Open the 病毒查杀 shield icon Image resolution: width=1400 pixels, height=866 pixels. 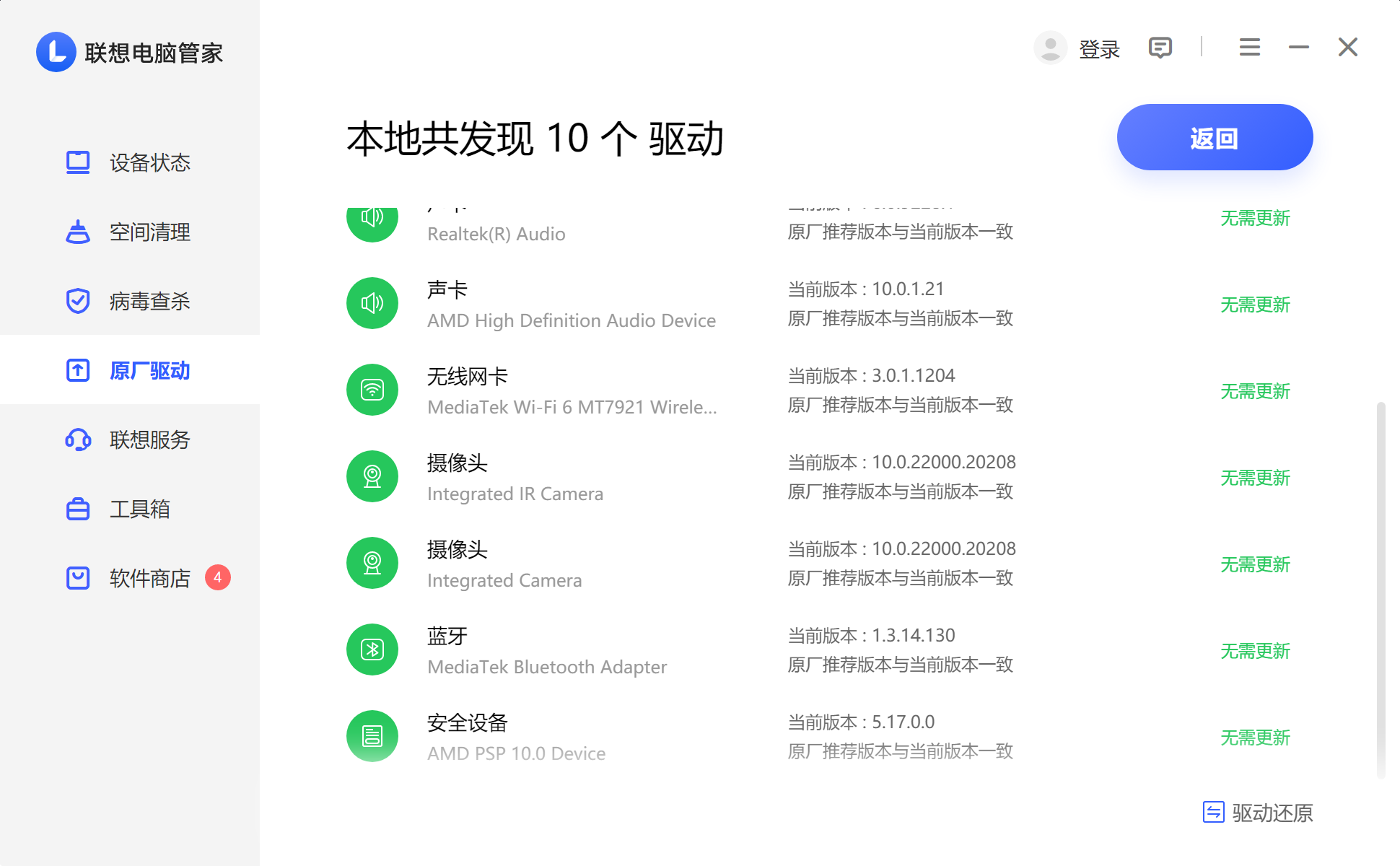78,301
